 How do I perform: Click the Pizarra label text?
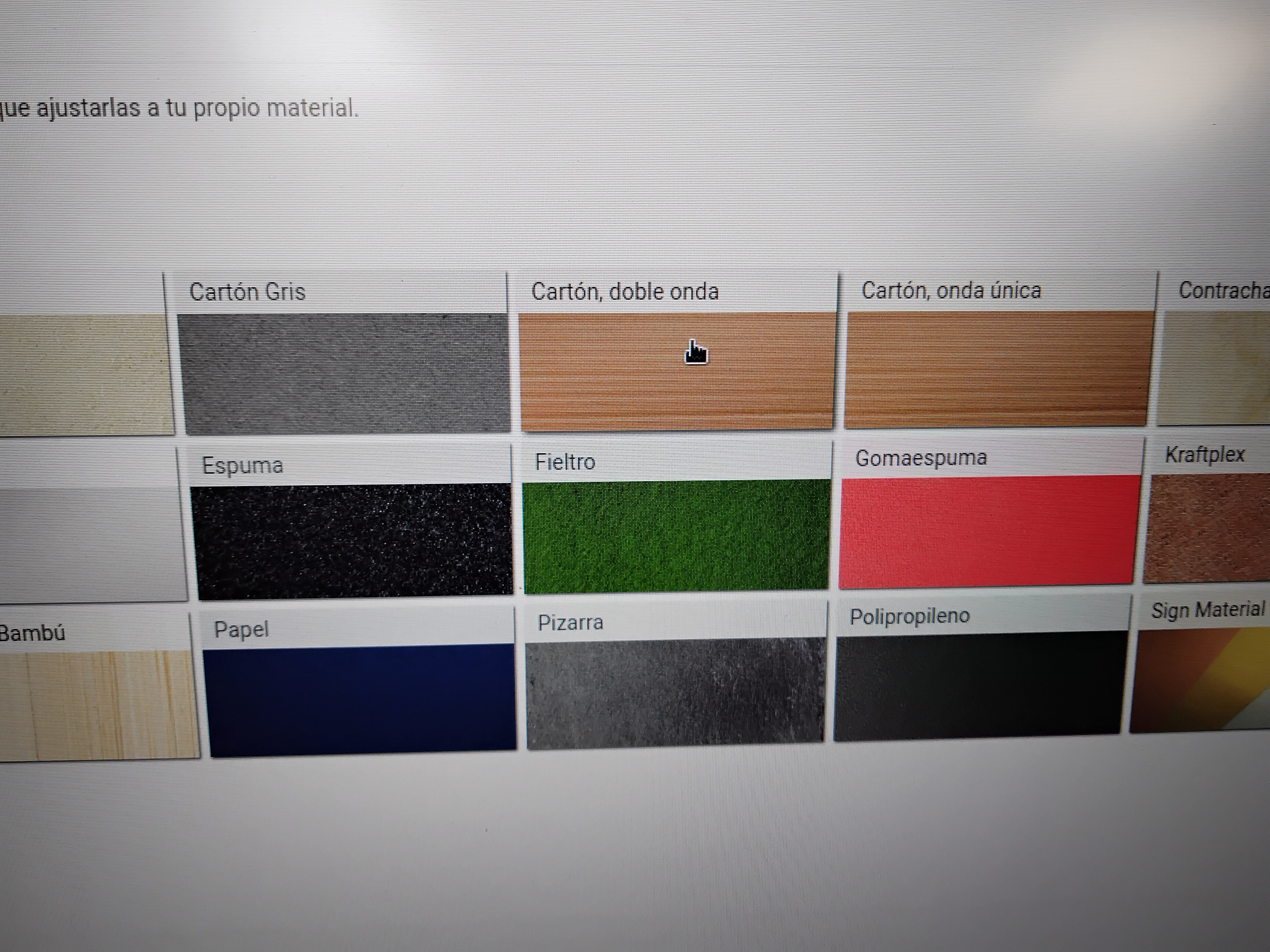tap(570, 623)
